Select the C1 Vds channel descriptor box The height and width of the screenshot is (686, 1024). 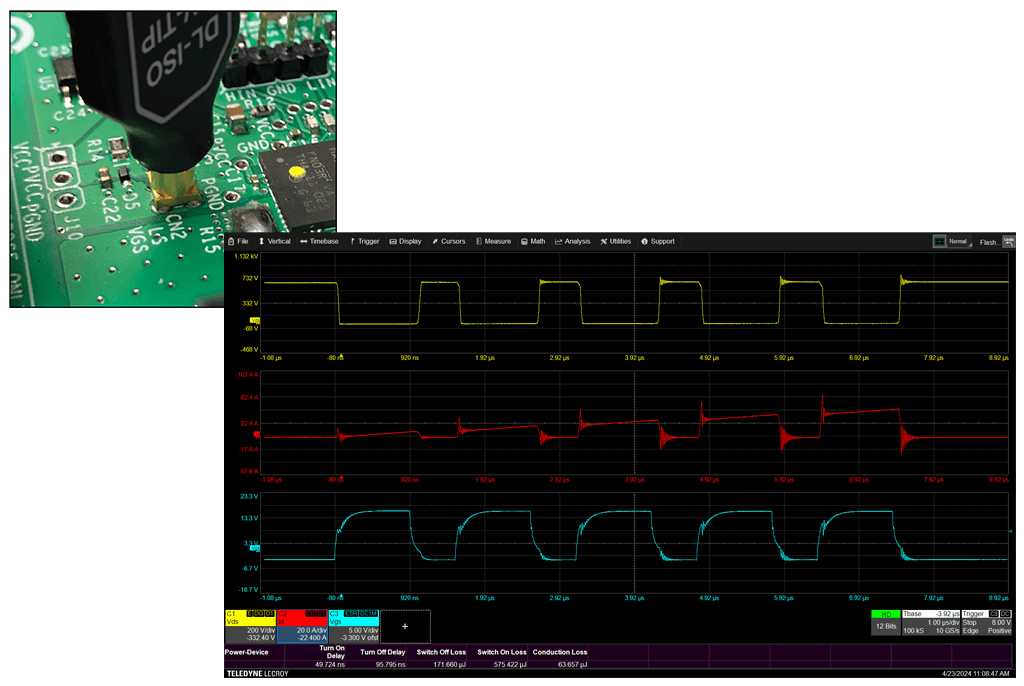pos(250,625)
